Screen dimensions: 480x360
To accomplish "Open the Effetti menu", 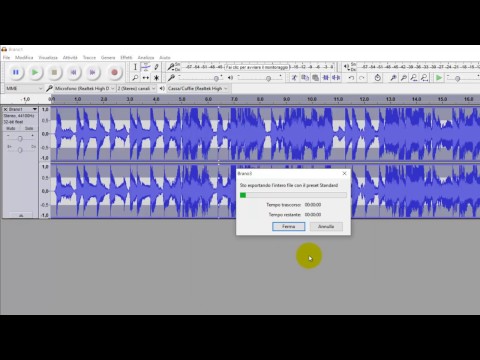I will tap(126, 58).
